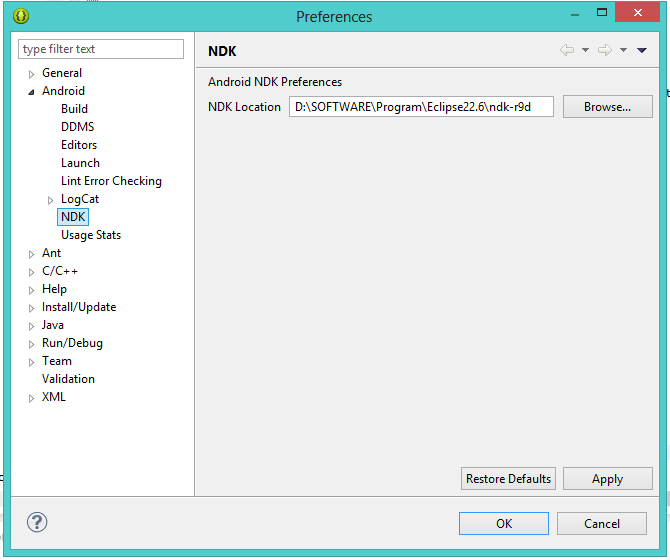The image size is (670, 560).
Task: Click the type filter text field
Action: click(101, 49)
